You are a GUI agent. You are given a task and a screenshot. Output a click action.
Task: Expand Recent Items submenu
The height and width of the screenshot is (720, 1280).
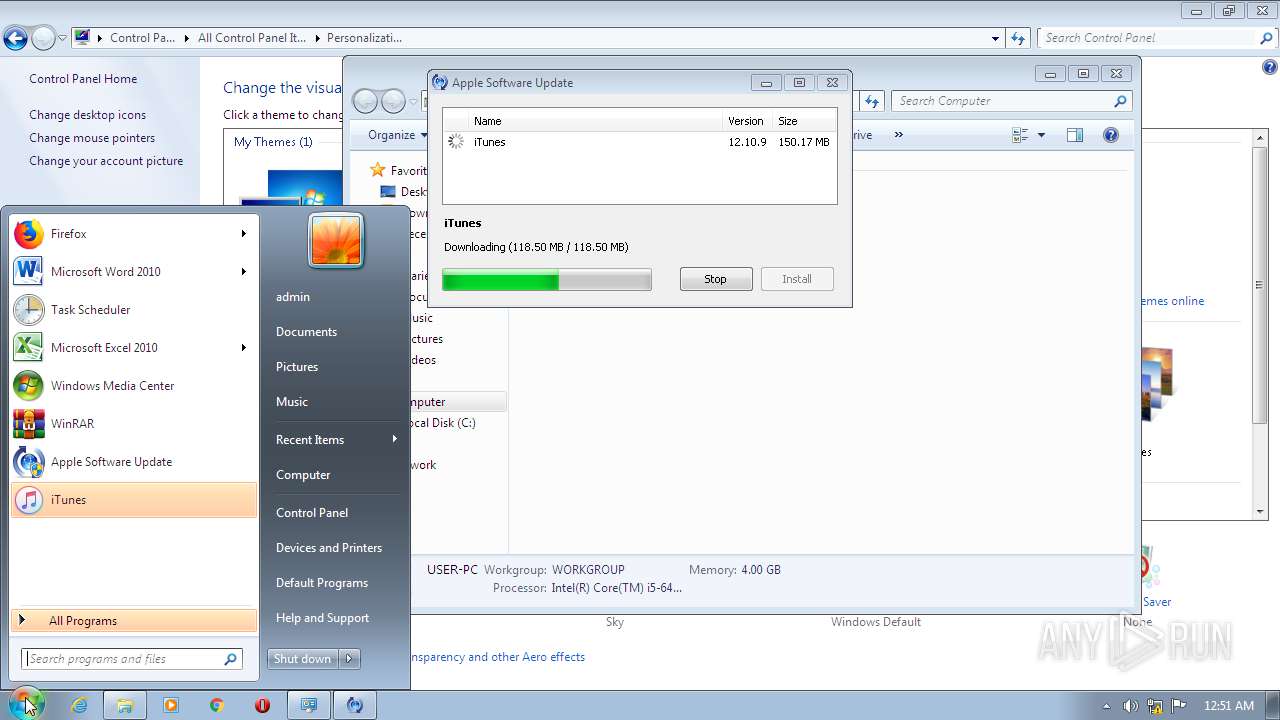(394, 440)
